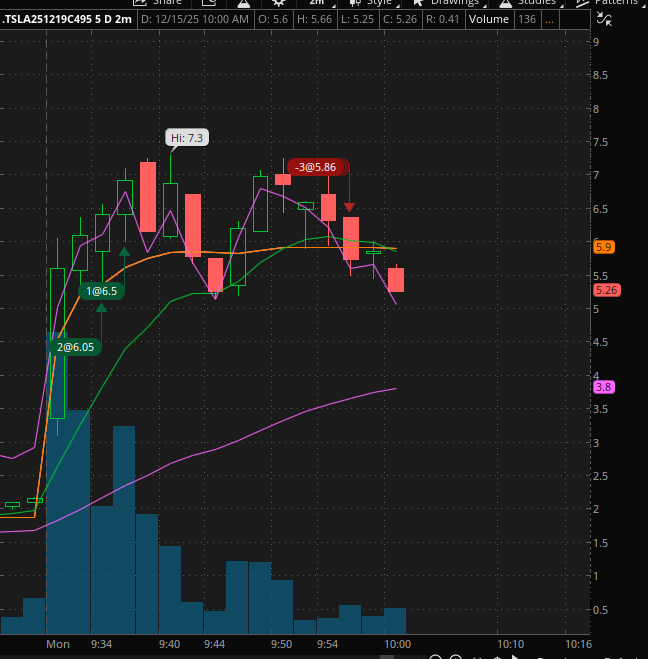Click the 10:10 time axis label
Screen dimensions: 648x659
pyautogui.click(x=511, y=644)
